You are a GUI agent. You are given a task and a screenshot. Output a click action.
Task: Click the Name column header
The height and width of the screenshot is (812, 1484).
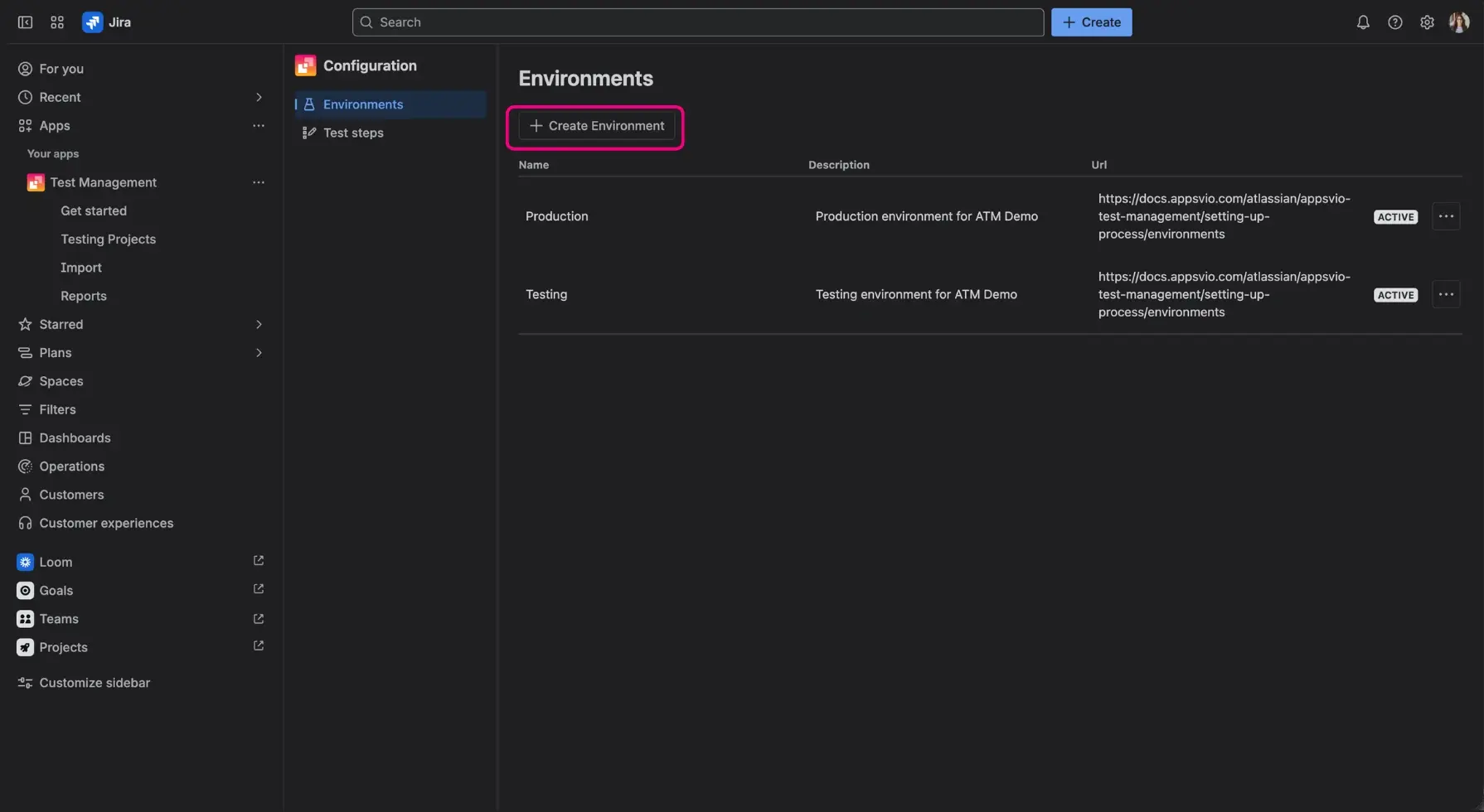click(x=534, y=165)
